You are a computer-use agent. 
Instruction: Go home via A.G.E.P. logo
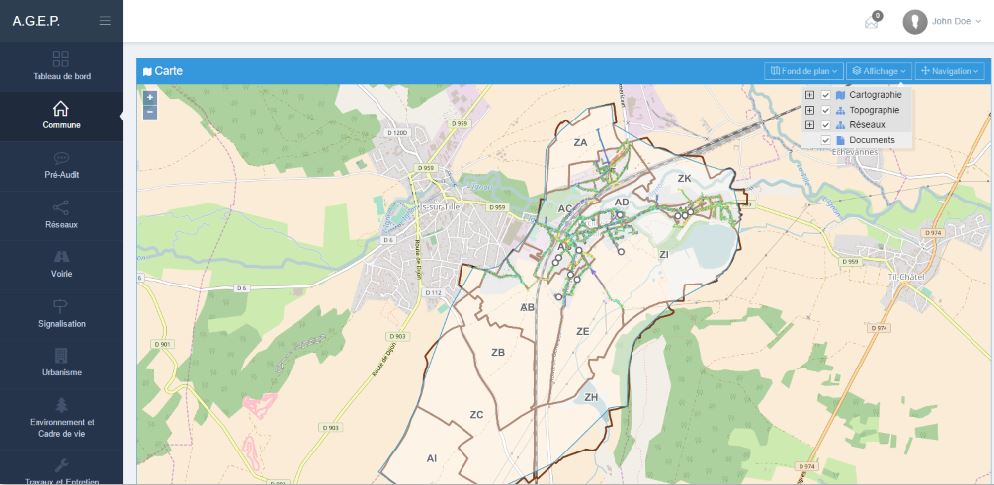(x=36, y=22)
